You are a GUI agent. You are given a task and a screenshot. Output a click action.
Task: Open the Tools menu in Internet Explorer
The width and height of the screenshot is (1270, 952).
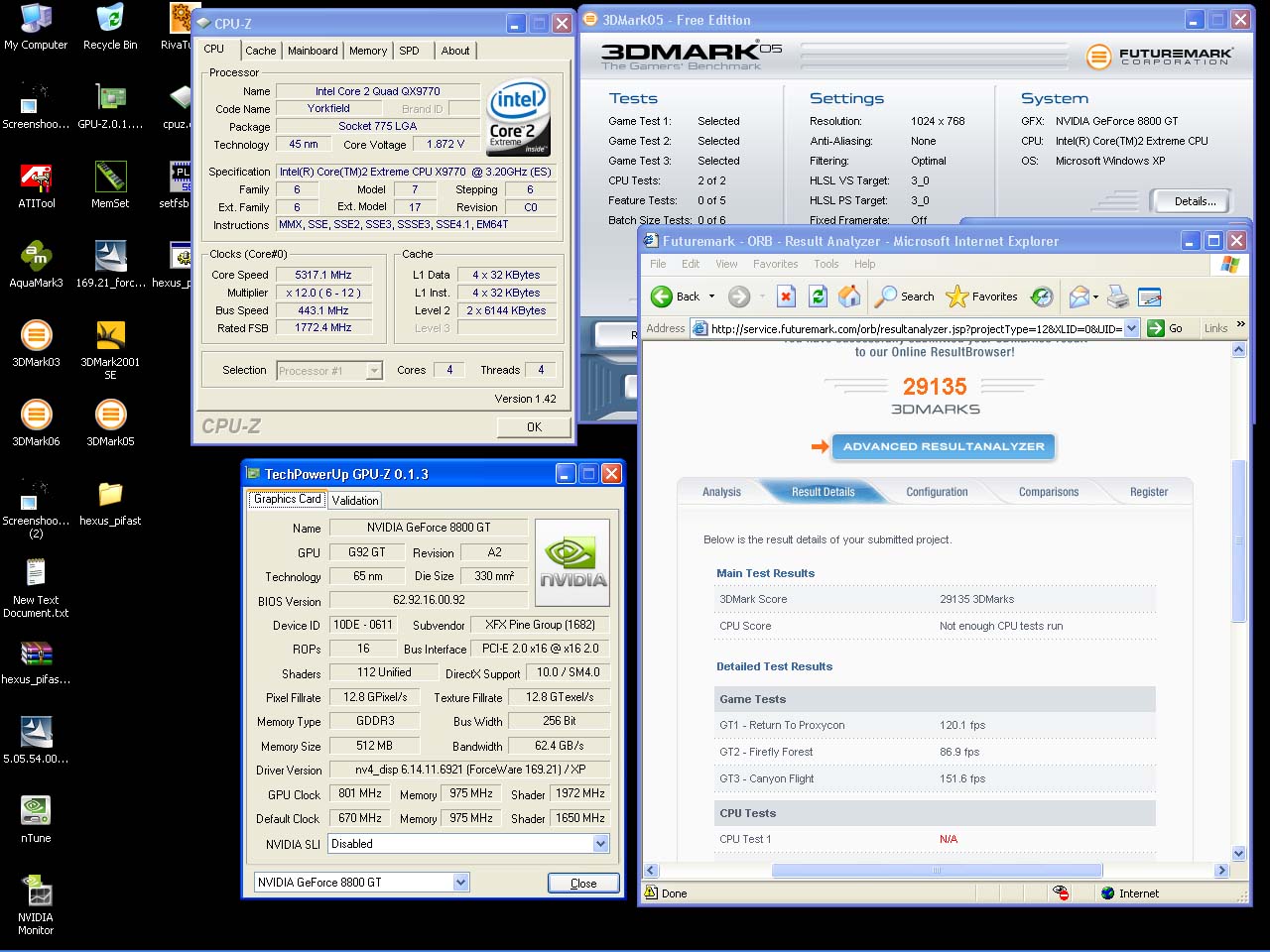pos(826,264)
